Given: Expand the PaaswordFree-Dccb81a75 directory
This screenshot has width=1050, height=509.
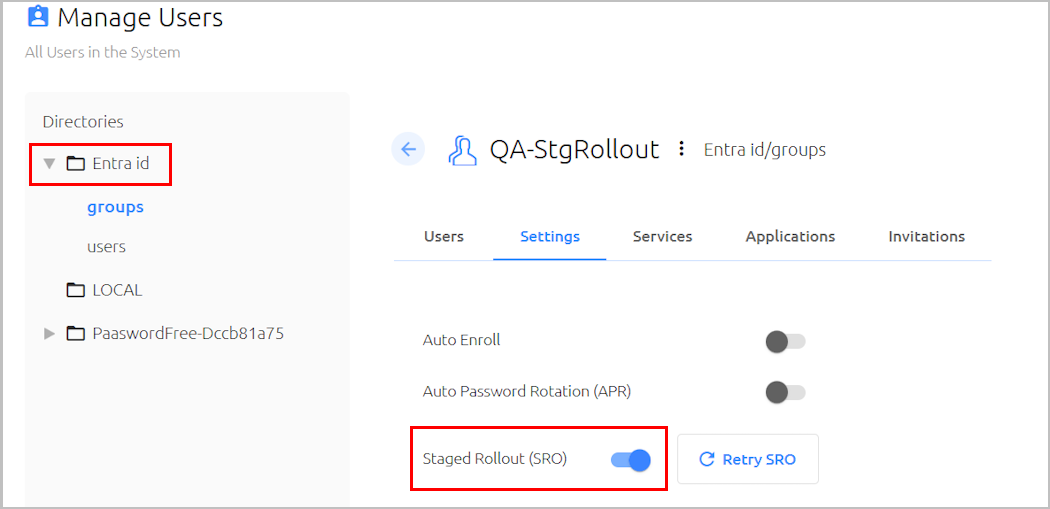Looking at the screenshot, I should pos(49,333).
